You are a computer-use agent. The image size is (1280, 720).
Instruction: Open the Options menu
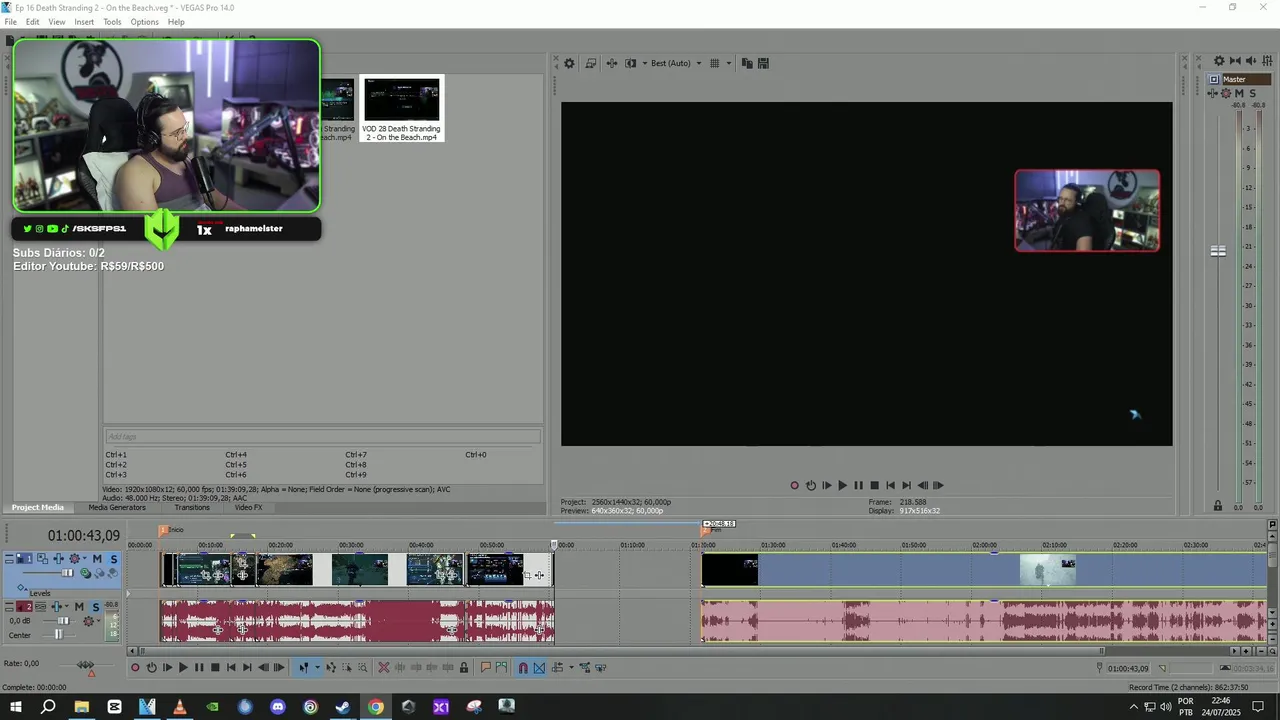[144, 22]
